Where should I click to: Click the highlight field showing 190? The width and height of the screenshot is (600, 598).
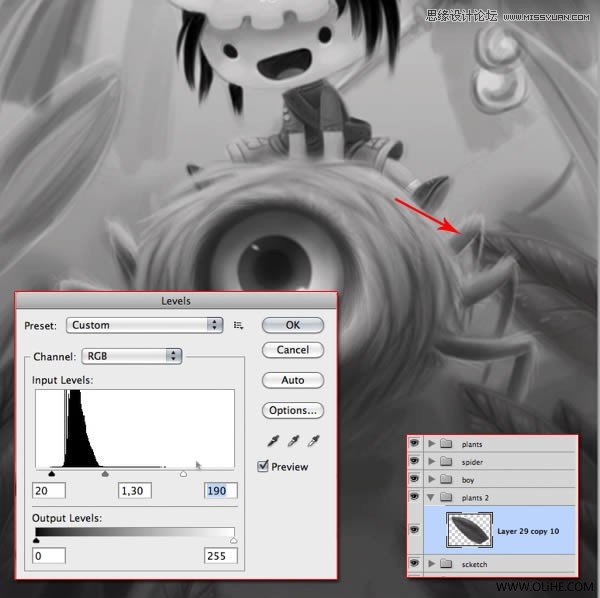pos(221,490)
